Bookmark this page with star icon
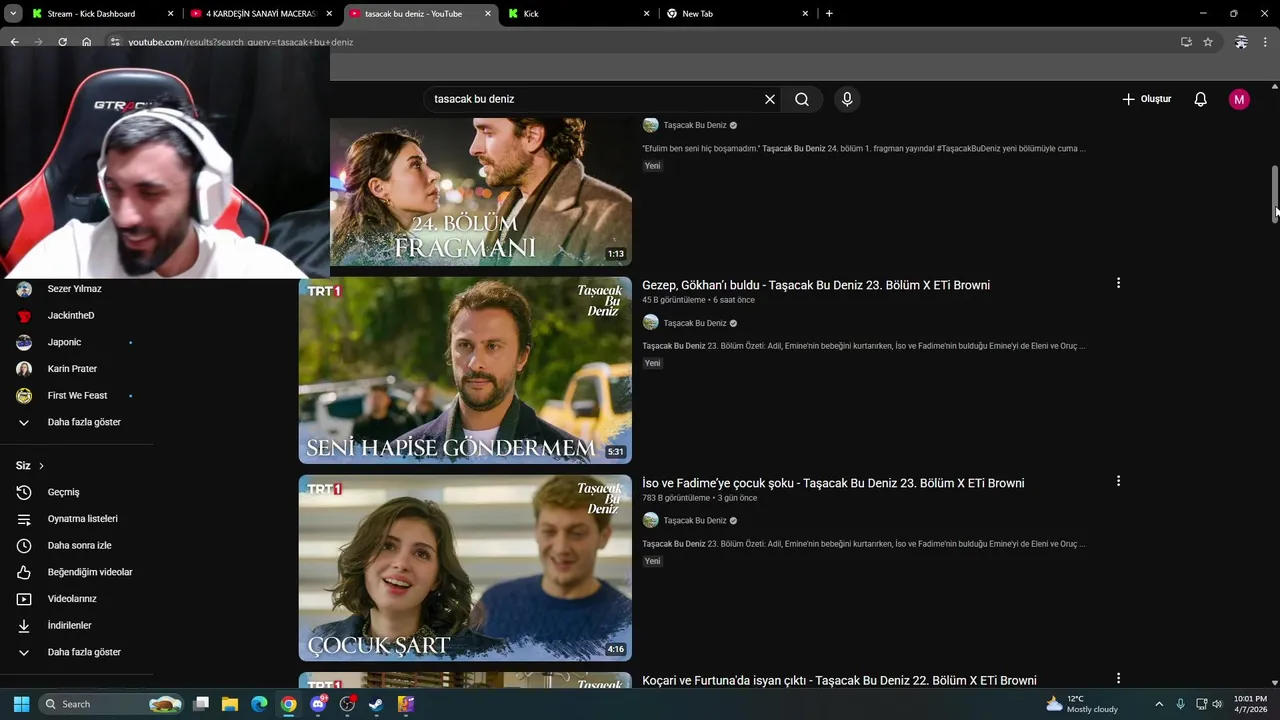1280x720 pixels. (x=1208, y=42)
